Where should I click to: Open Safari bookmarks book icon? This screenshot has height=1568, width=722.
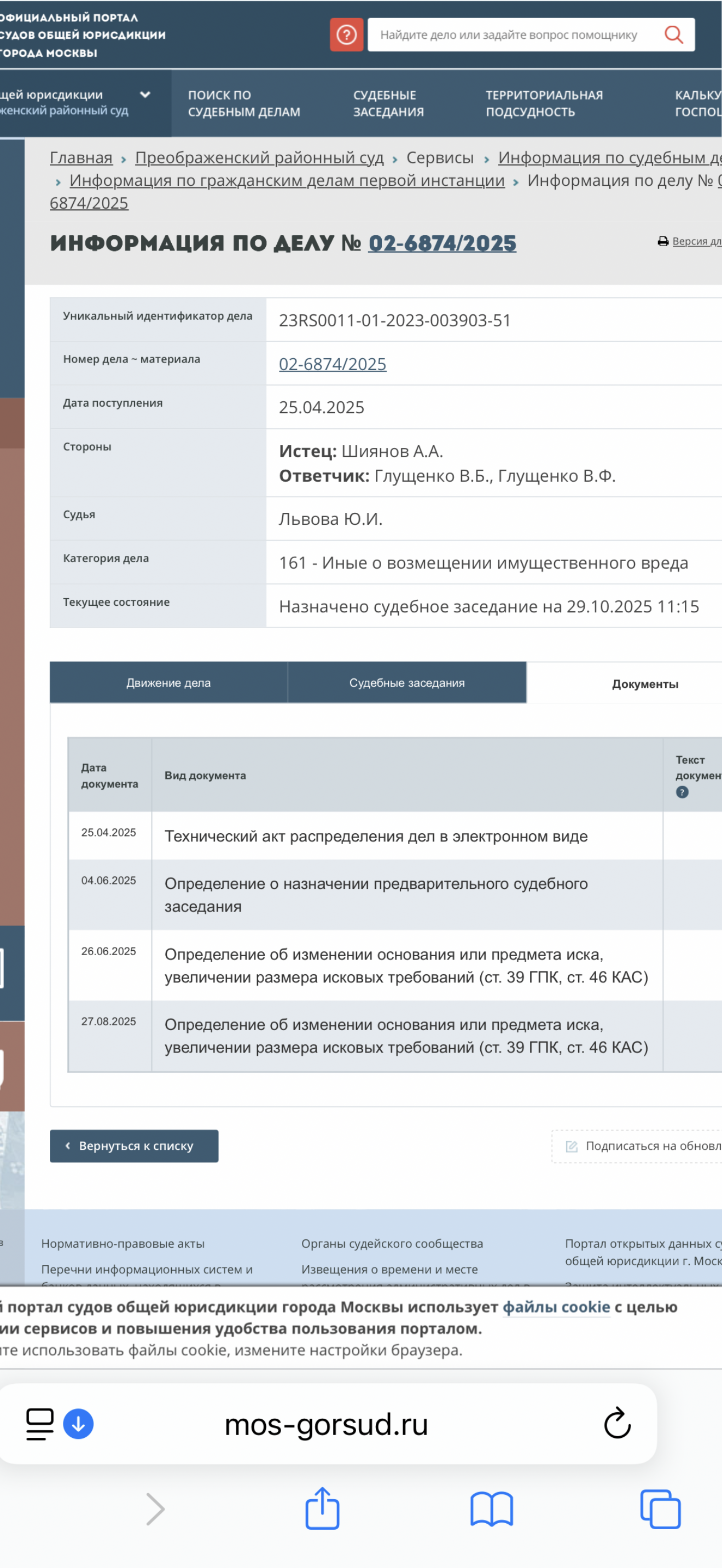[491, 1509]
